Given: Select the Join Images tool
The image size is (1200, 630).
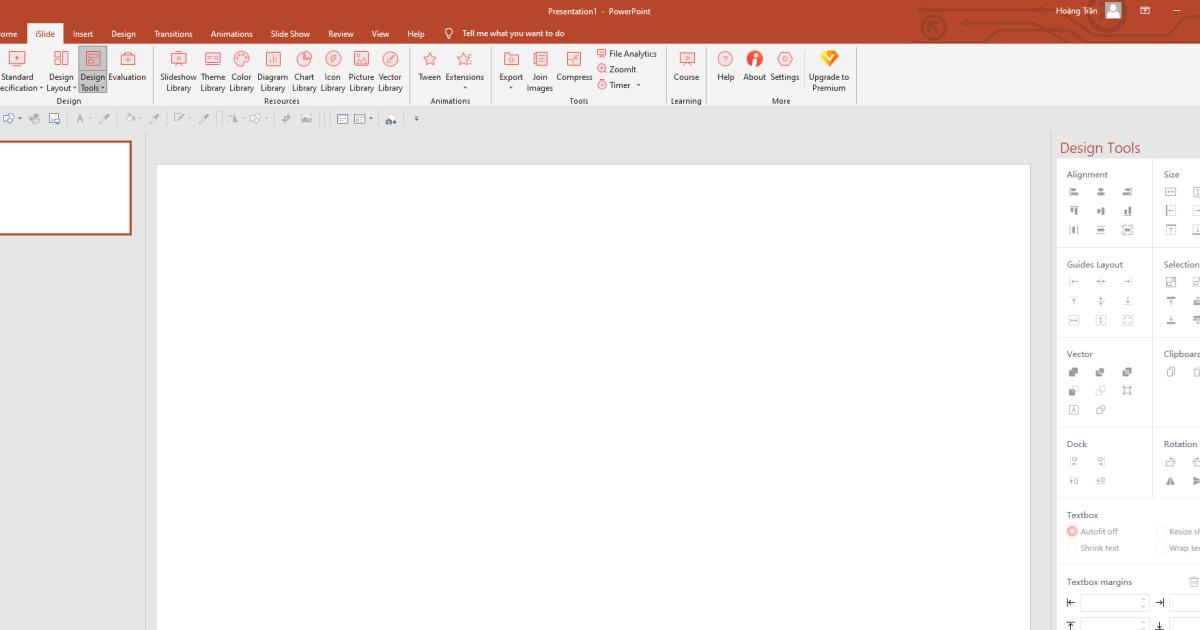Looking at the screenshot, I should click(540, 70).
